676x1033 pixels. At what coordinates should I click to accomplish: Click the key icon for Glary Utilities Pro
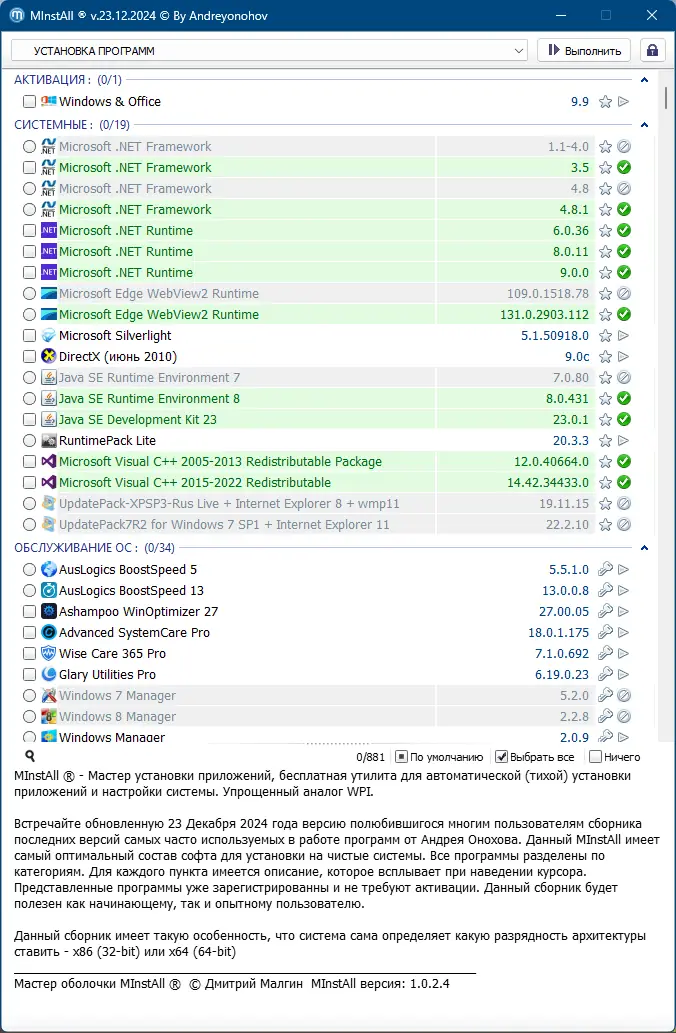[606, 674]
